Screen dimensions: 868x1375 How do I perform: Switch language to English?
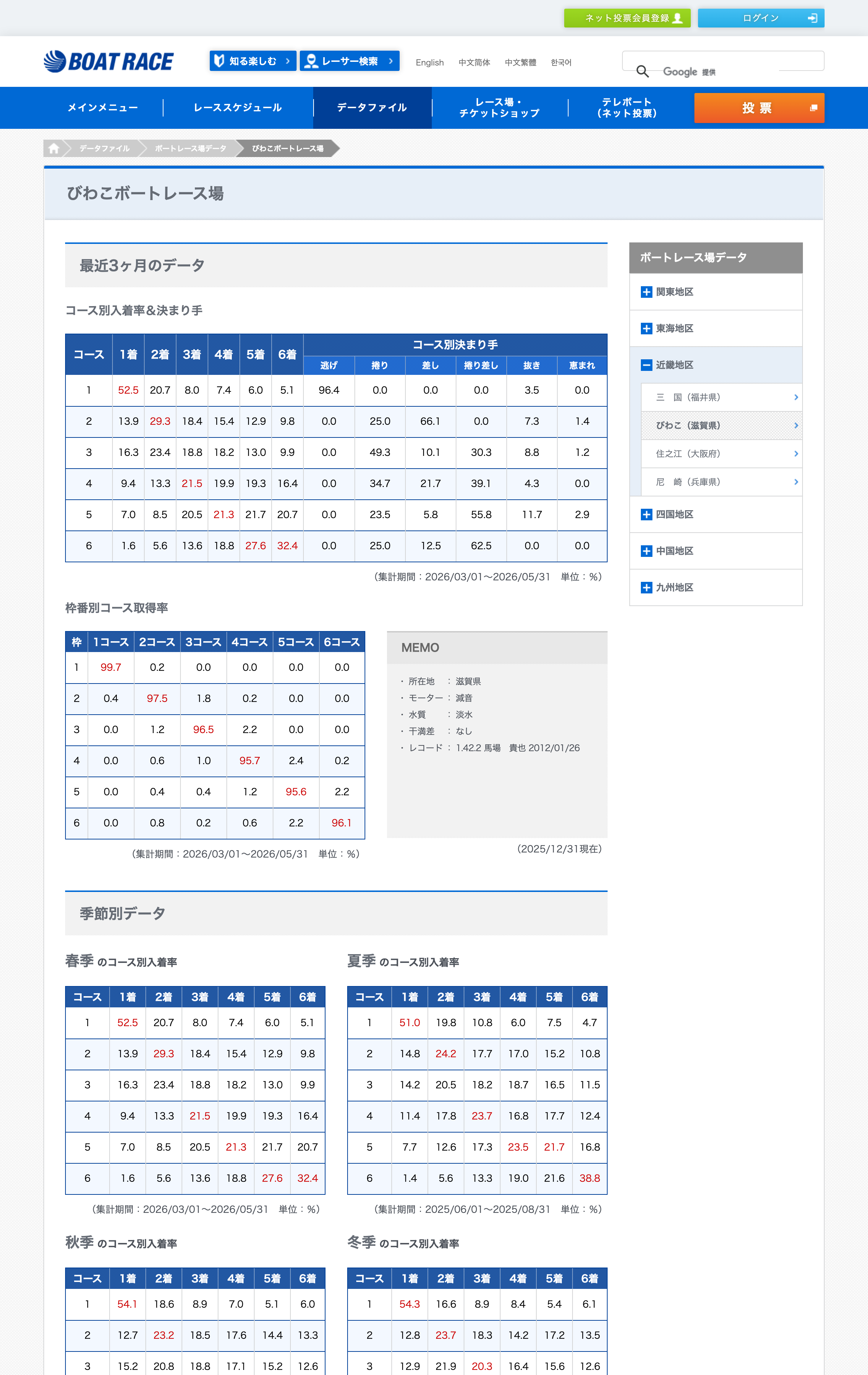pos(430,63)
